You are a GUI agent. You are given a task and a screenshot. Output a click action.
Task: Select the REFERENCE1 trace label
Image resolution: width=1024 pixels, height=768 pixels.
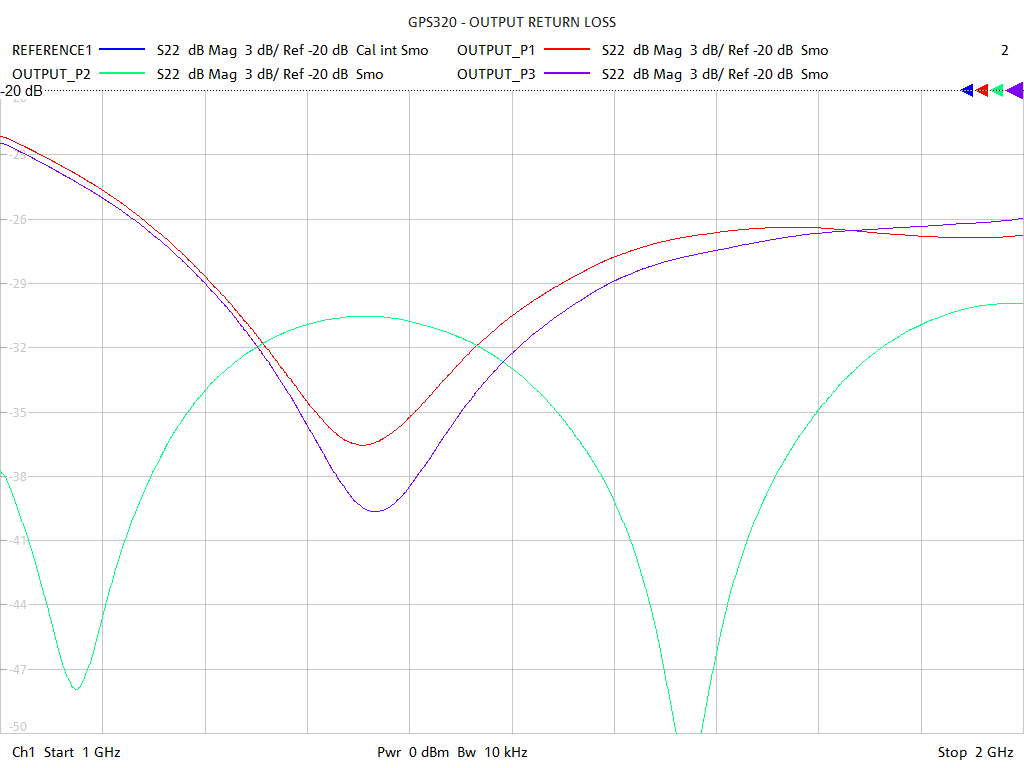click(x=52, y=50)
